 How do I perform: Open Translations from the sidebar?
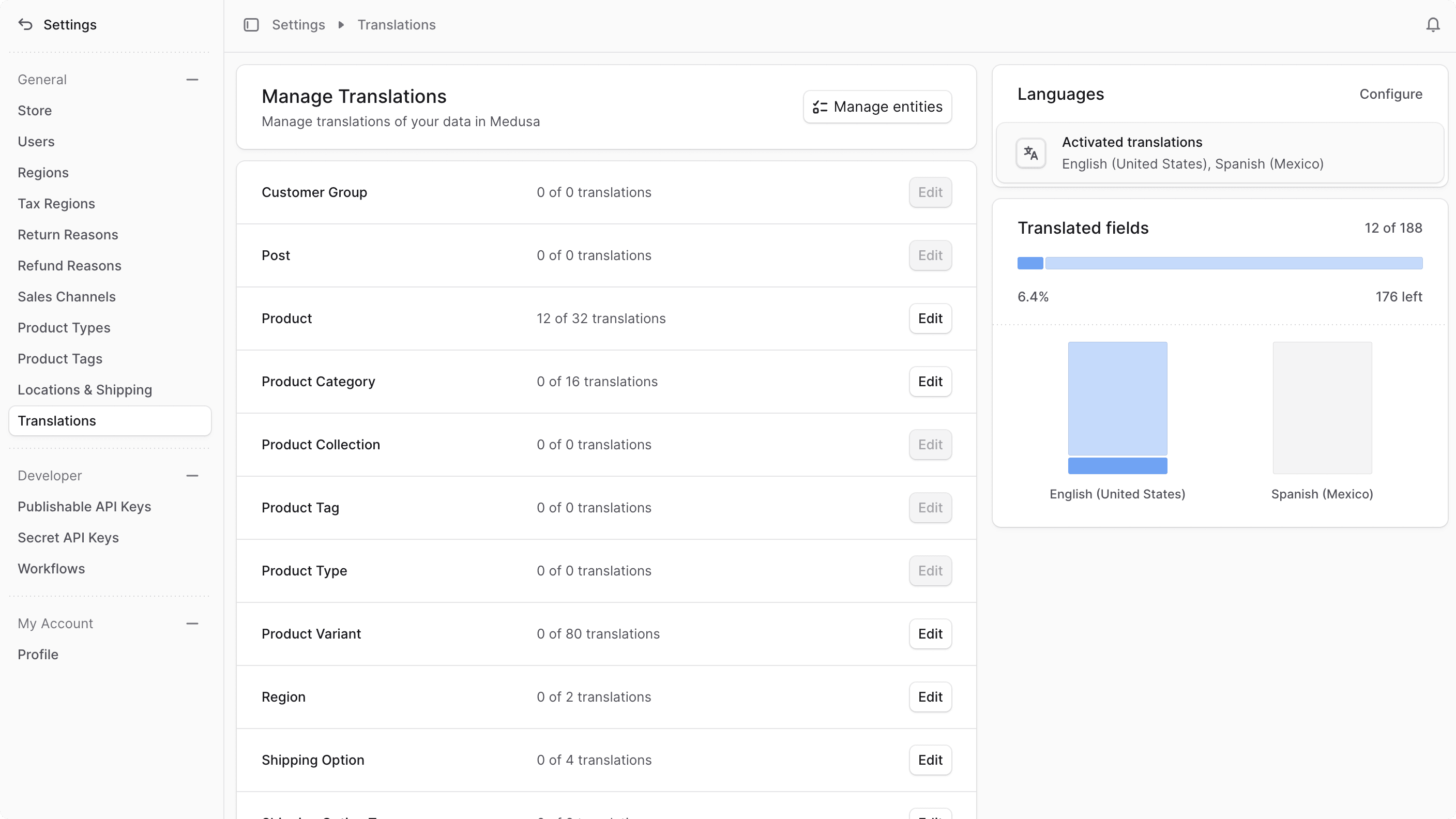point(56,420)
